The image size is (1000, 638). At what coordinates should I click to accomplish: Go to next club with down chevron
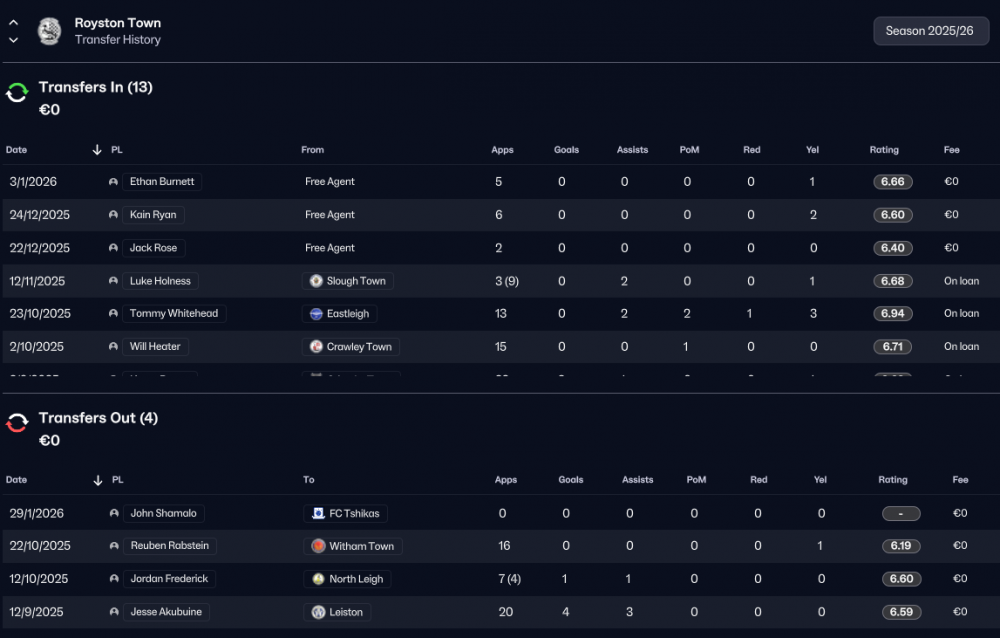(13, 40)
